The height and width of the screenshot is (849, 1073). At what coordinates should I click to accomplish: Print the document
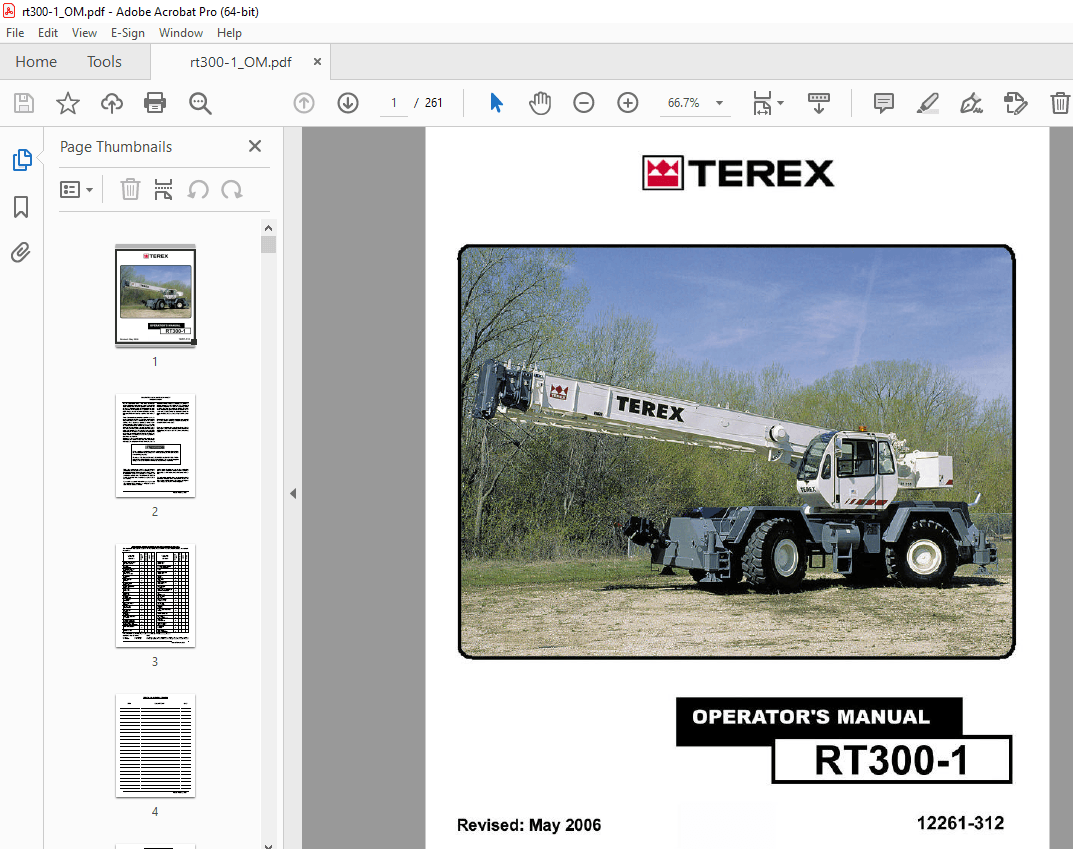coord(155,103)
